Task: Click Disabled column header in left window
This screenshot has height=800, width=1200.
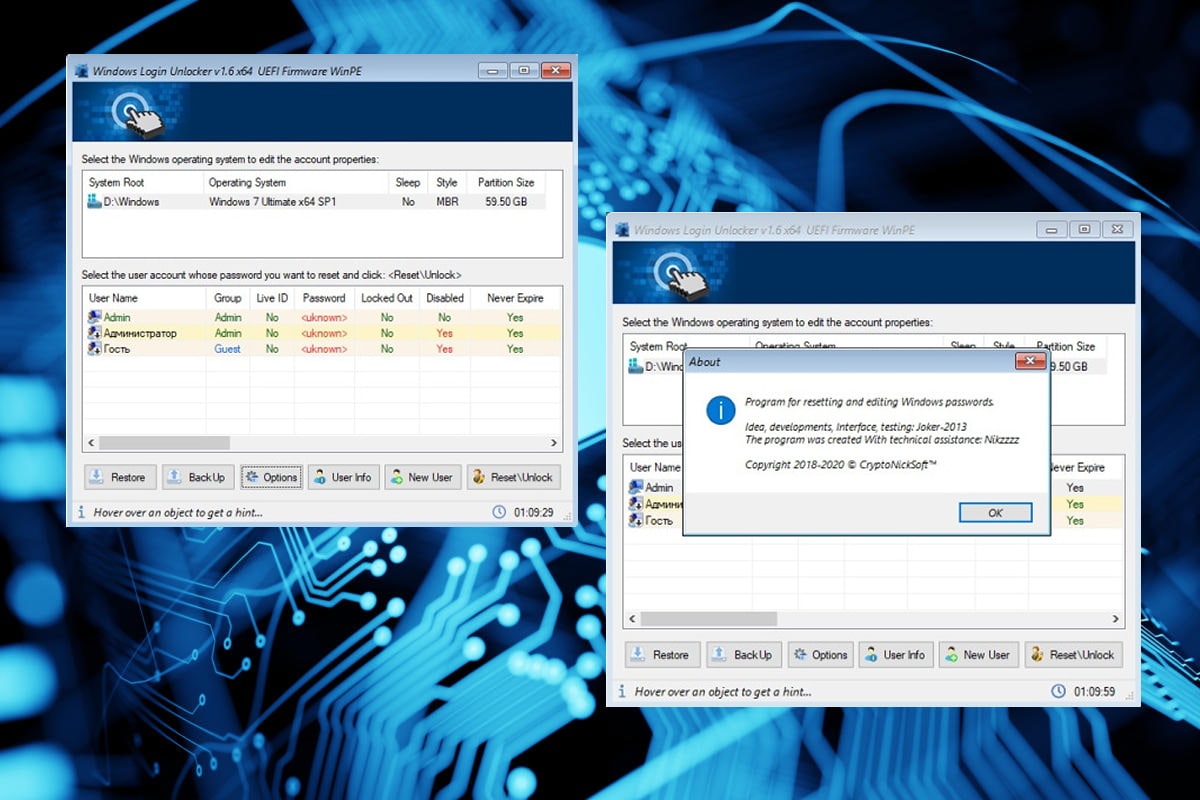Action: 445,298
